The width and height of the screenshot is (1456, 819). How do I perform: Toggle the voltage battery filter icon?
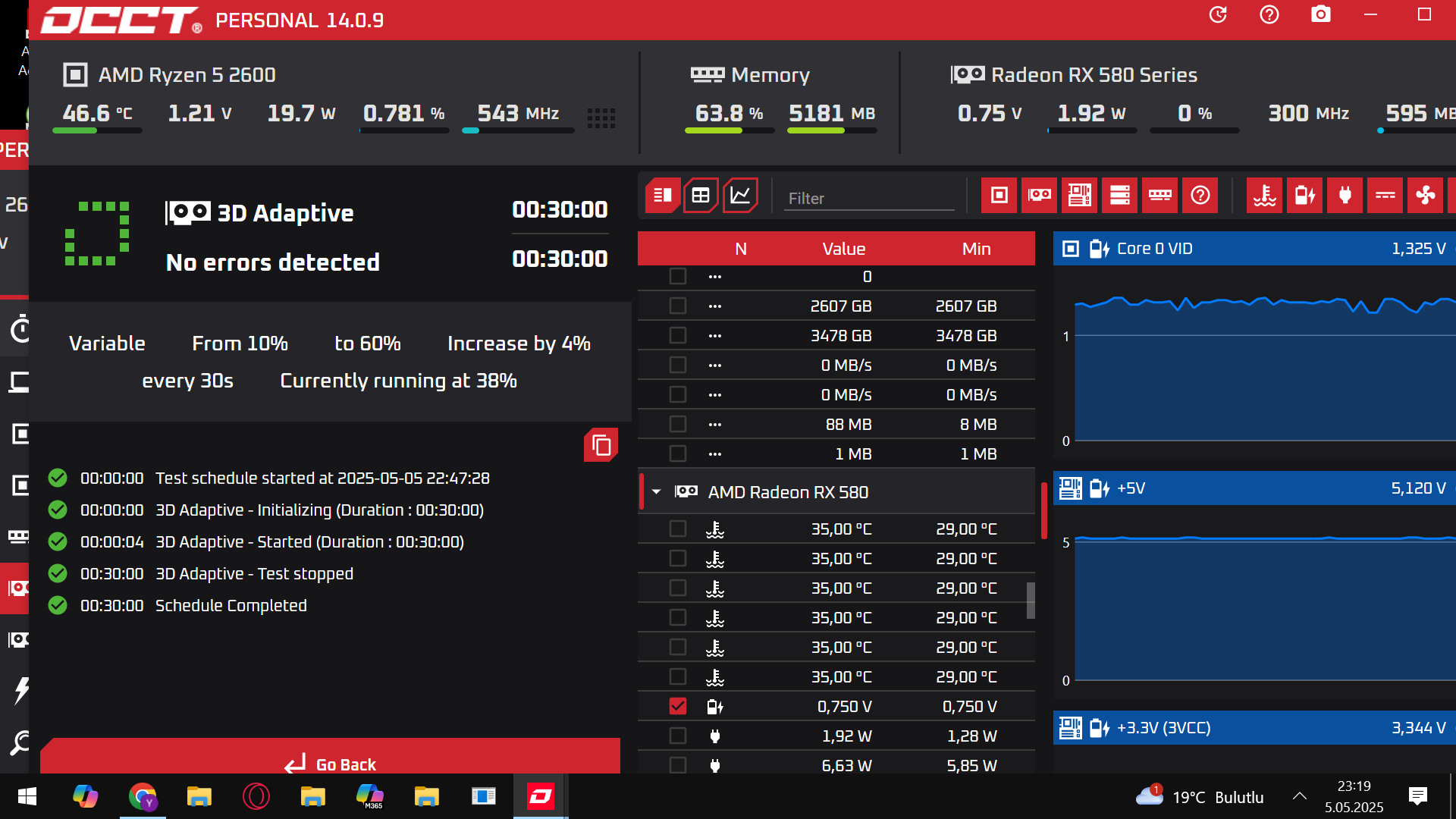pos(1304,196)
